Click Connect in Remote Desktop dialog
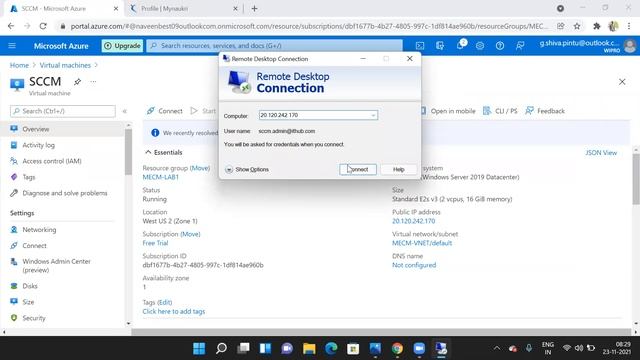Screen dimensions: 640x360 [358, 169]
